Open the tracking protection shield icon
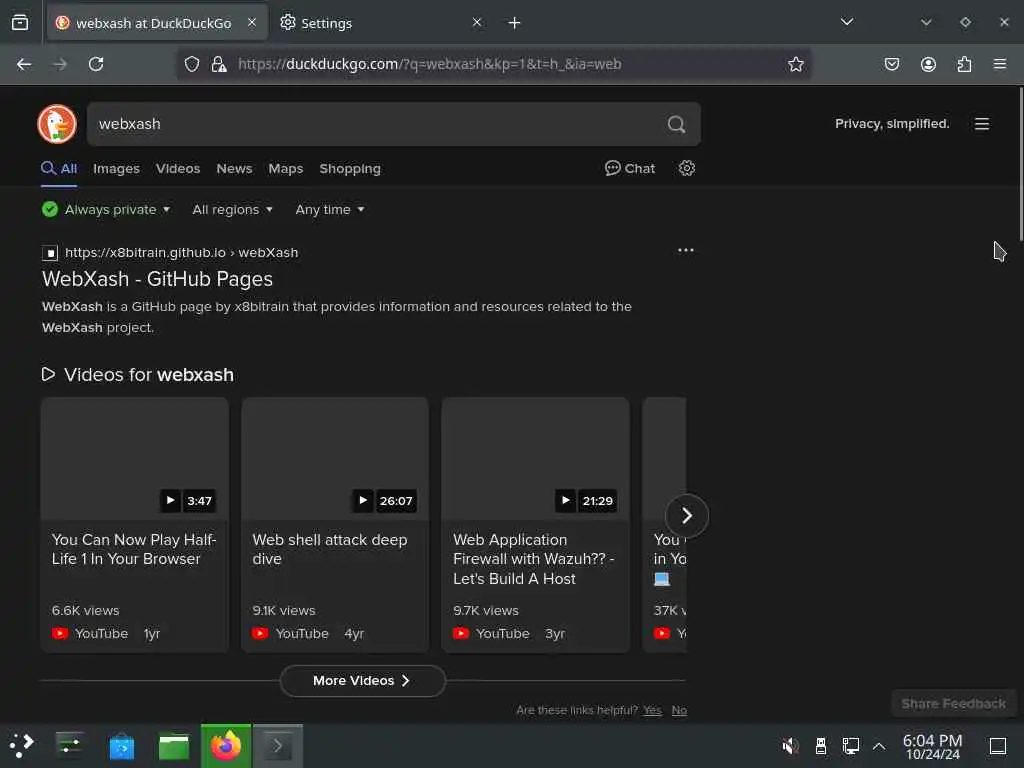This screenshot has width=1024, height=768. [191, 64]
